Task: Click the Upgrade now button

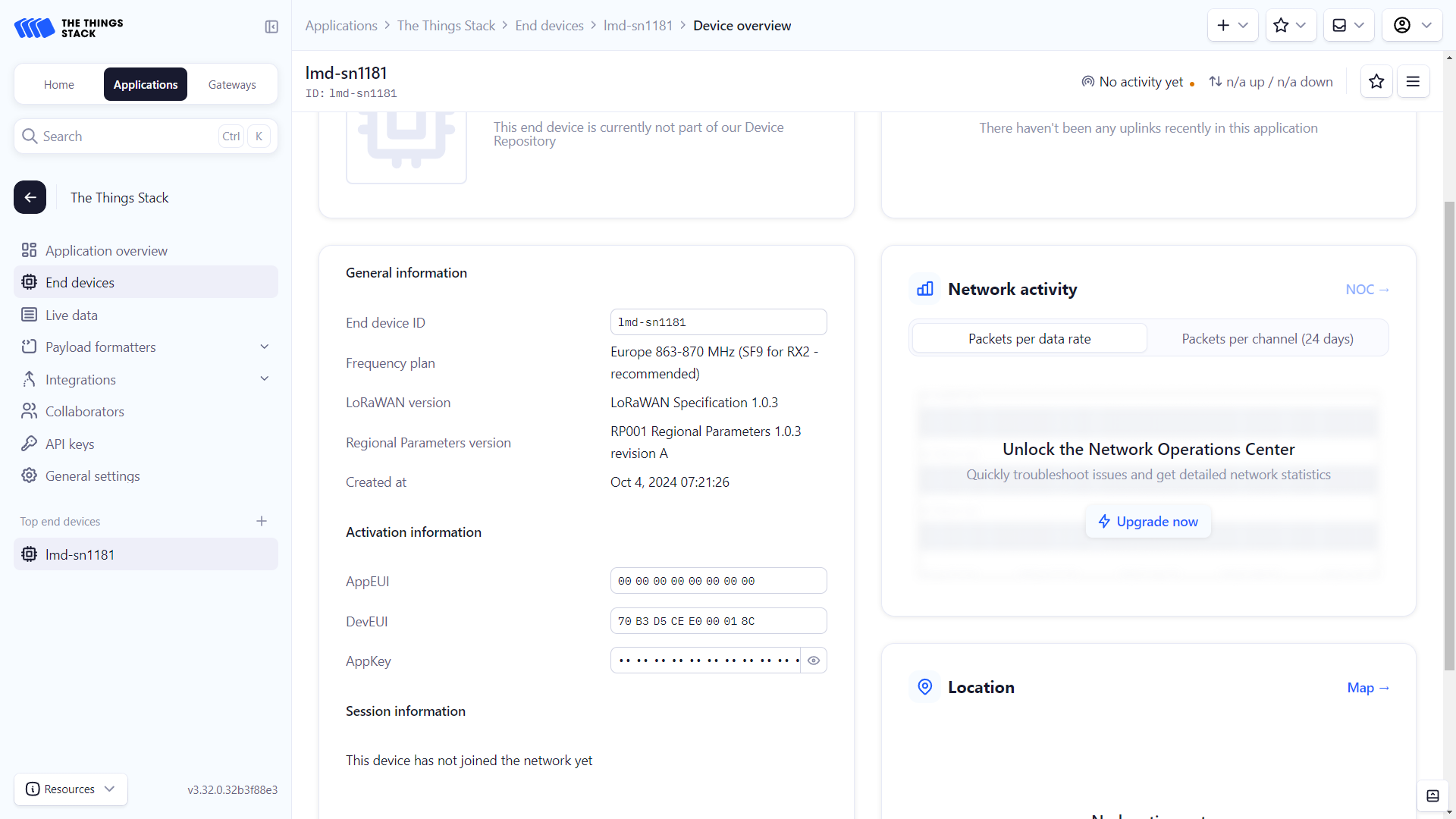Action: tap(1148, 521)
